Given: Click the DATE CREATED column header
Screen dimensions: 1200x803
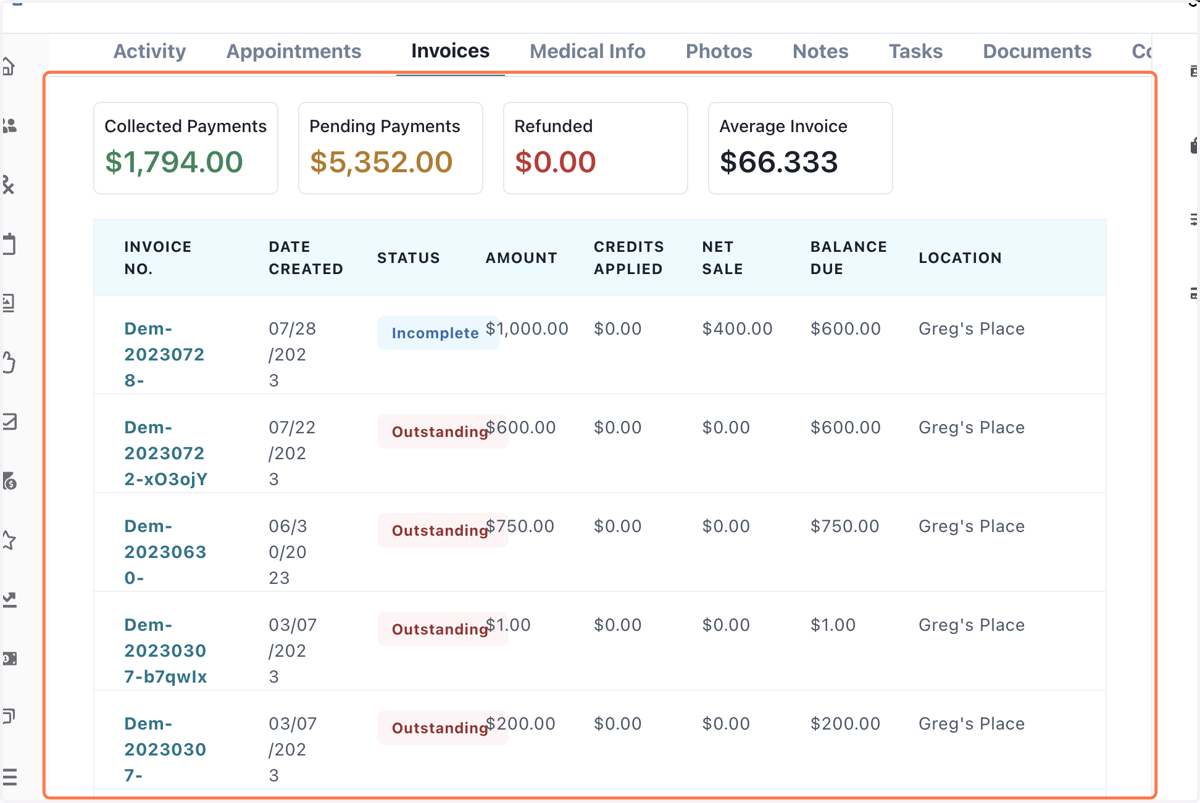Looking at the screenshot, I should [306, 257].
